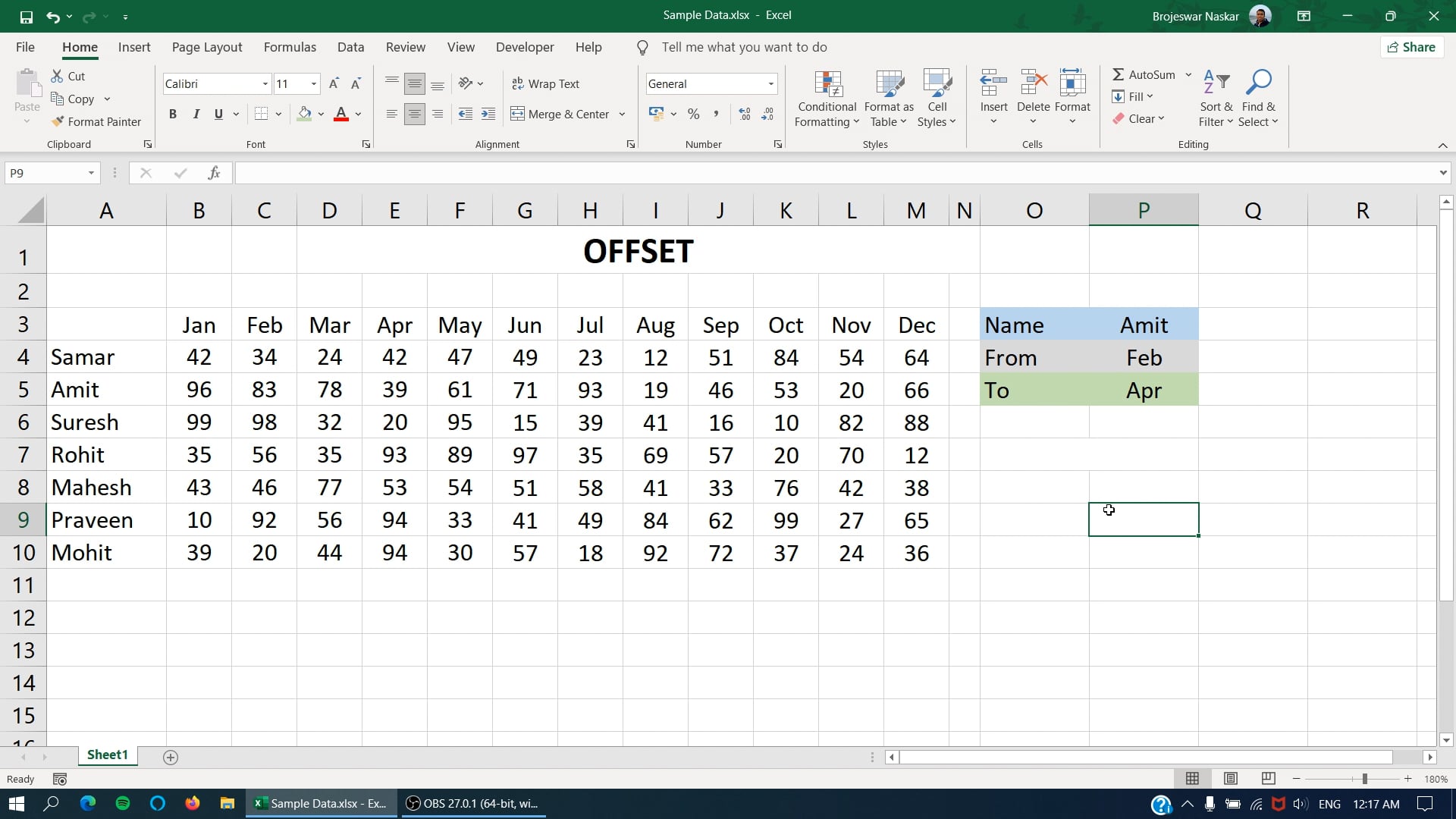Click the Copy icon in Clipboard group
Image resolution: width=1456 pixels, height=819 pixels.
[x=57, y=99]
